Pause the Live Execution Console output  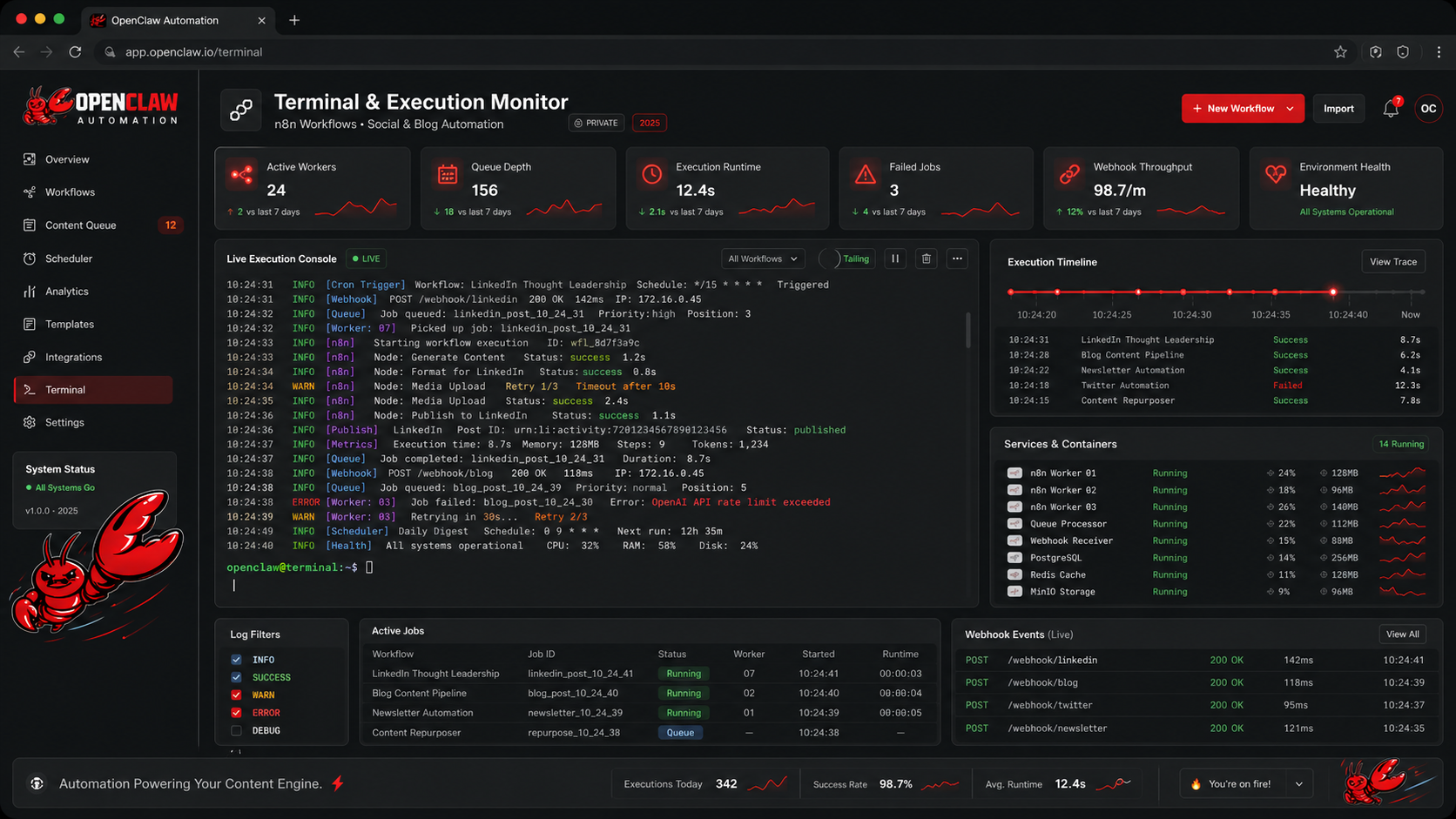click(895, 258)
